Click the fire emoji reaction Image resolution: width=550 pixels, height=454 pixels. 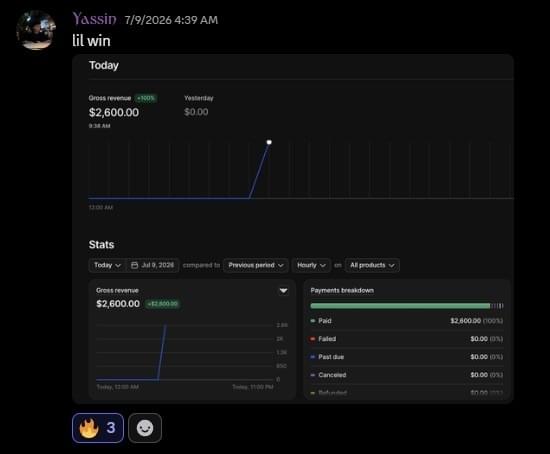click(98, 428)
